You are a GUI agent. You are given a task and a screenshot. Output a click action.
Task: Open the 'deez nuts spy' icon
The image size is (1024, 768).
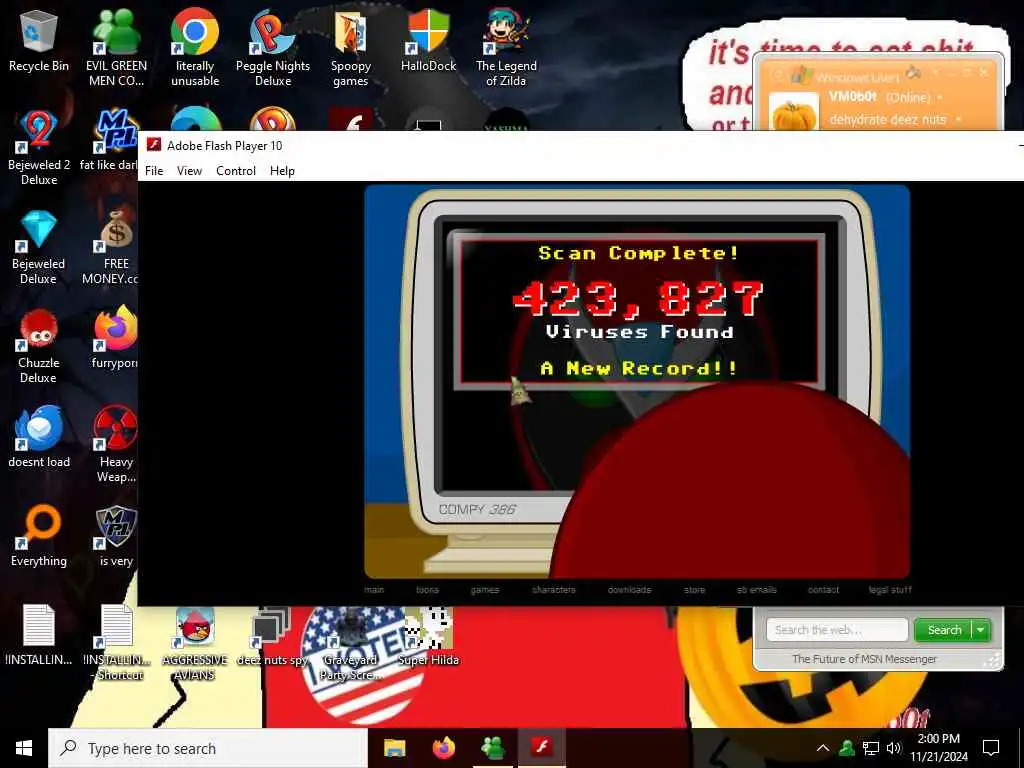point(272,635)
